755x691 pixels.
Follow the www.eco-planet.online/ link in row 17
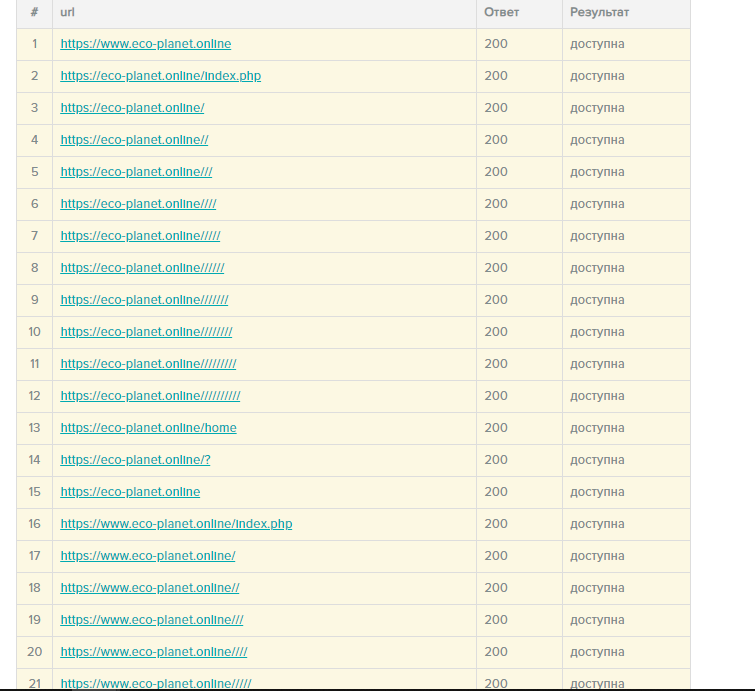pos(148,556)
